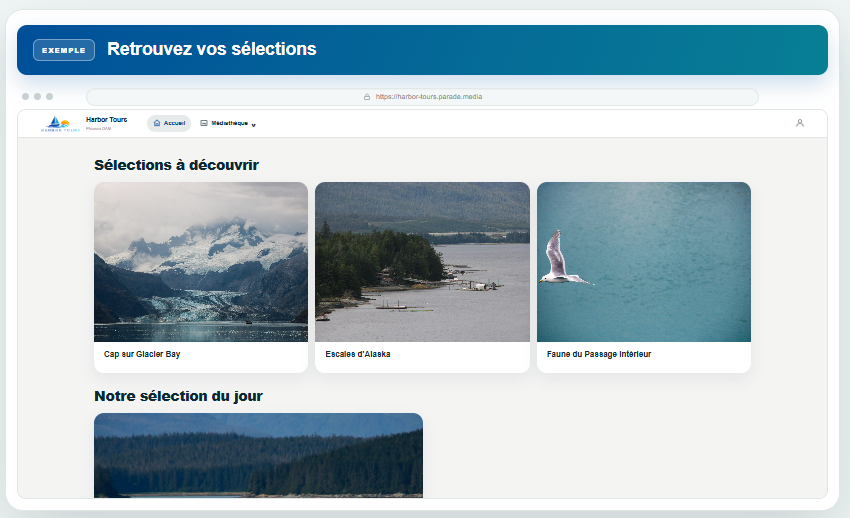Click the home icon inside Accueil tab
850x518 pixels.
(157, 123)
